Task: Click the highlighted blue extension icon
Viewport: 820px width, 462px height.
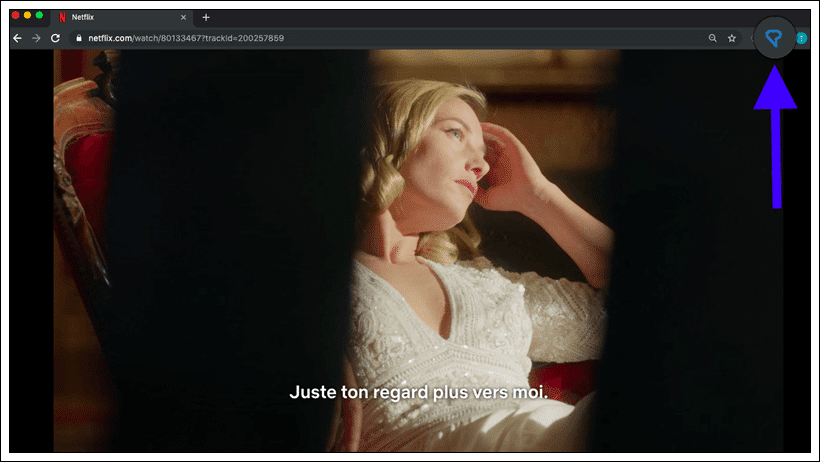Action: point(774,38)
